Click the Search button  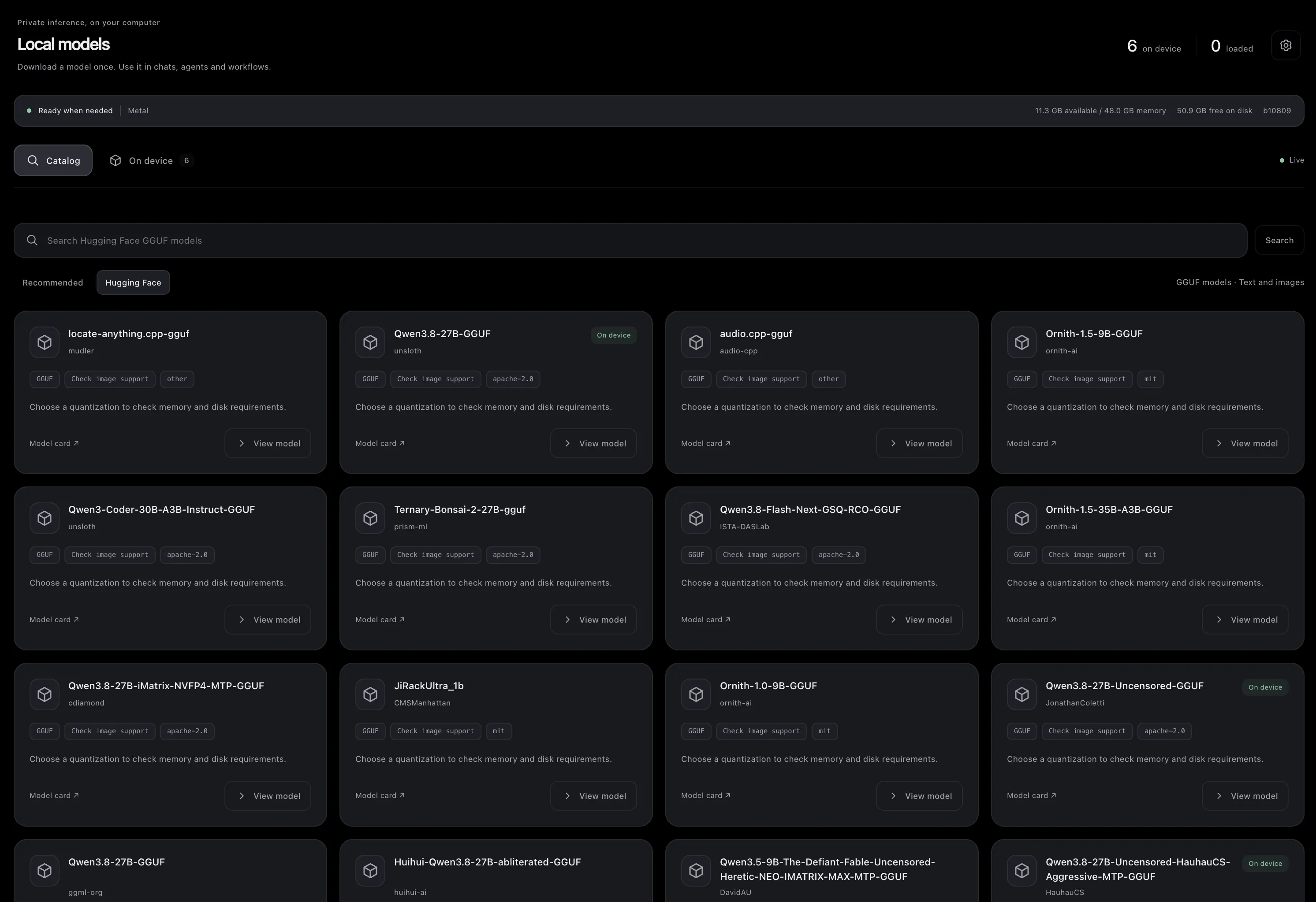pos(1279,241)
